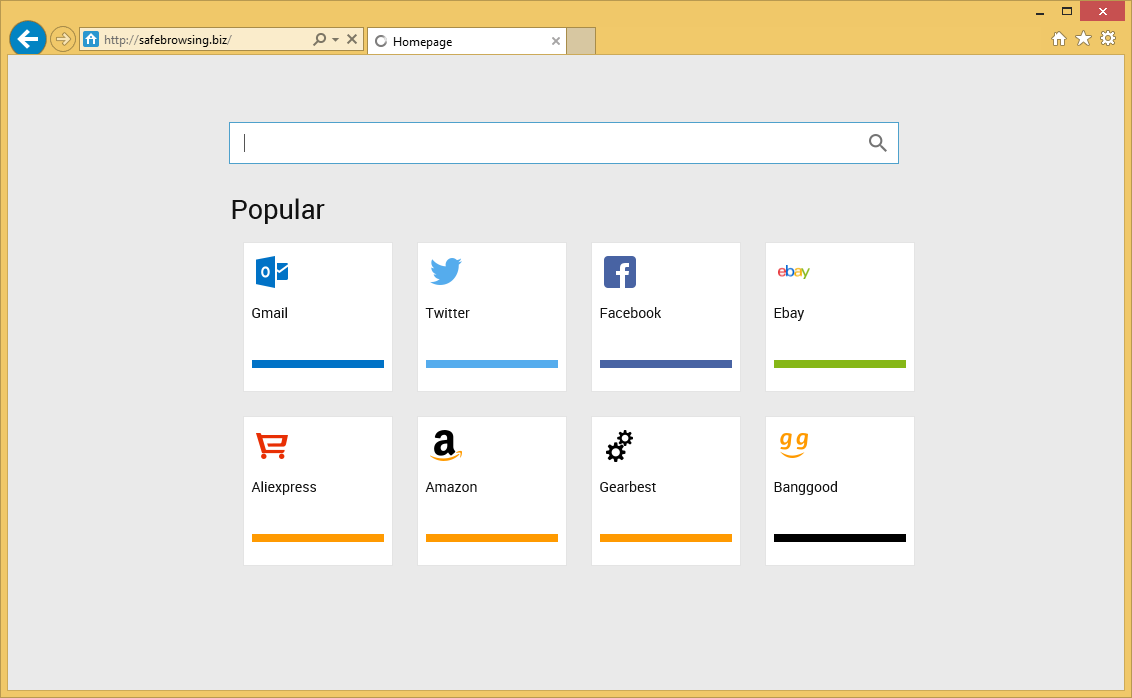Open the Facebook link

coord(630,313)
